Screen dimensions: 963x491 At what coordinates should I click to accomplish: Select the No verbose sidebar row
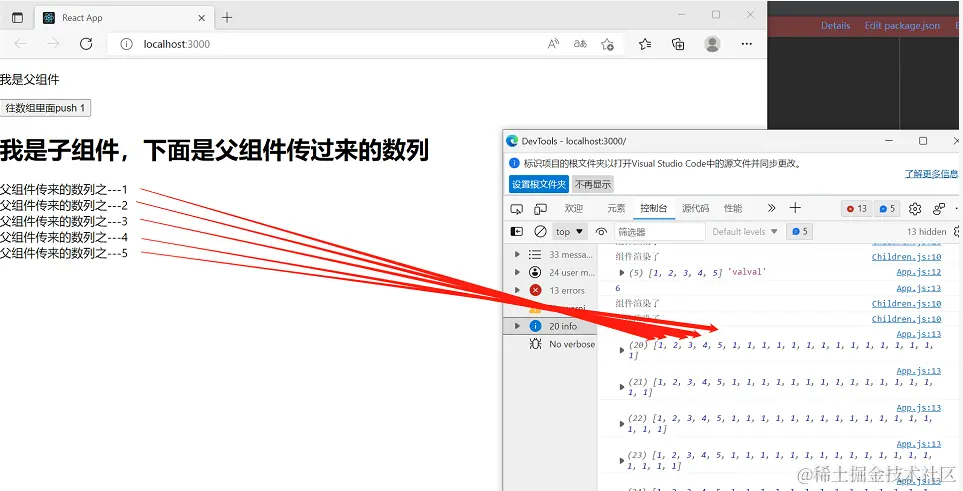550,344
